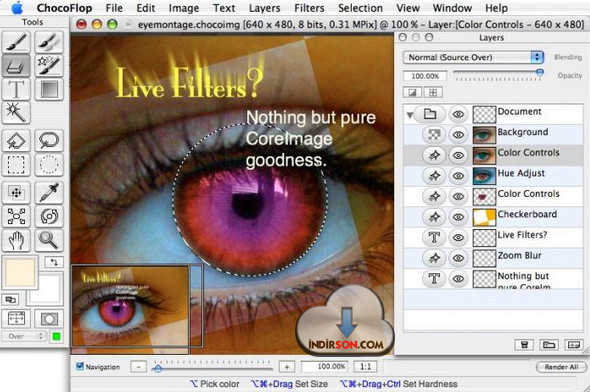Pick the gradient tool

pyautogui.click(x=49, y=89)
